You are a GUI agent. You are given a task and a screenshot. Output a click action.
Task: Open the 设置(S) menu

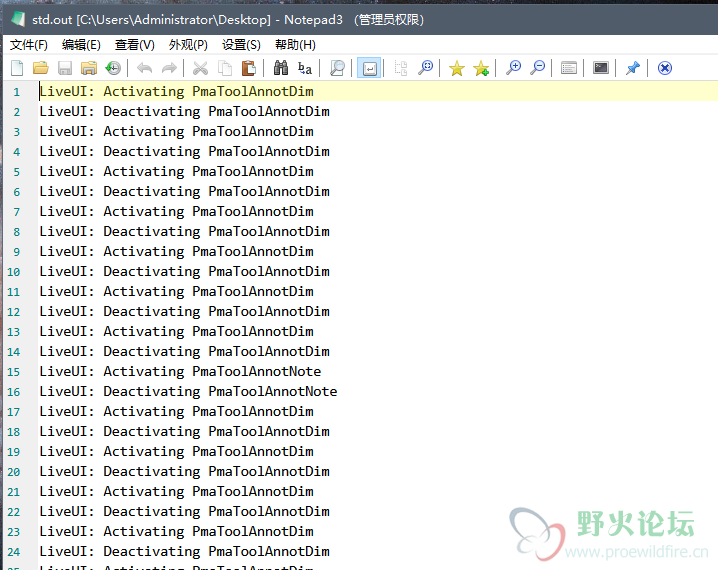tap(241, 45)
